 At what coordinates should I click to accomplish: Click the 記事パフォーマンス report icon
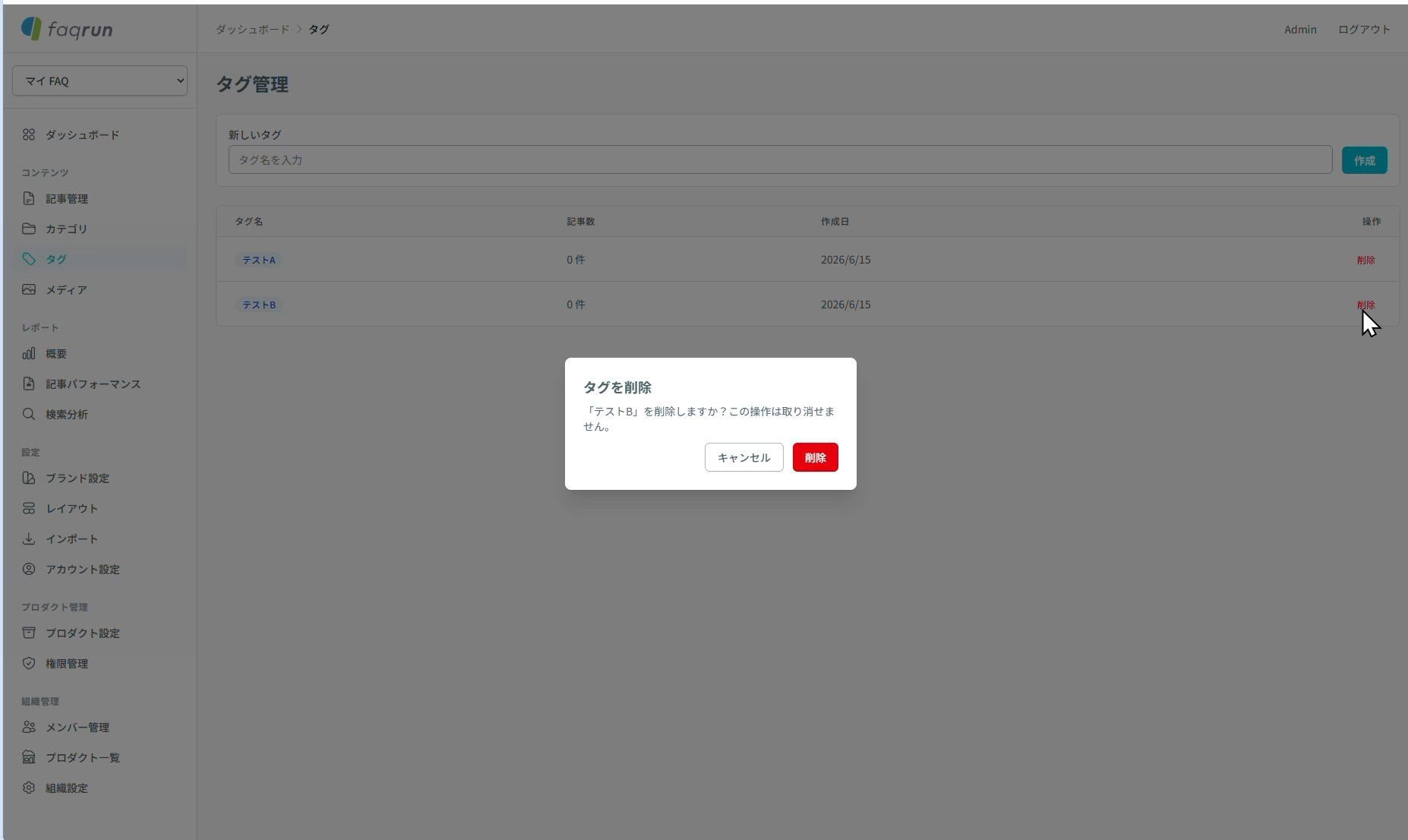tap(29, 384)
